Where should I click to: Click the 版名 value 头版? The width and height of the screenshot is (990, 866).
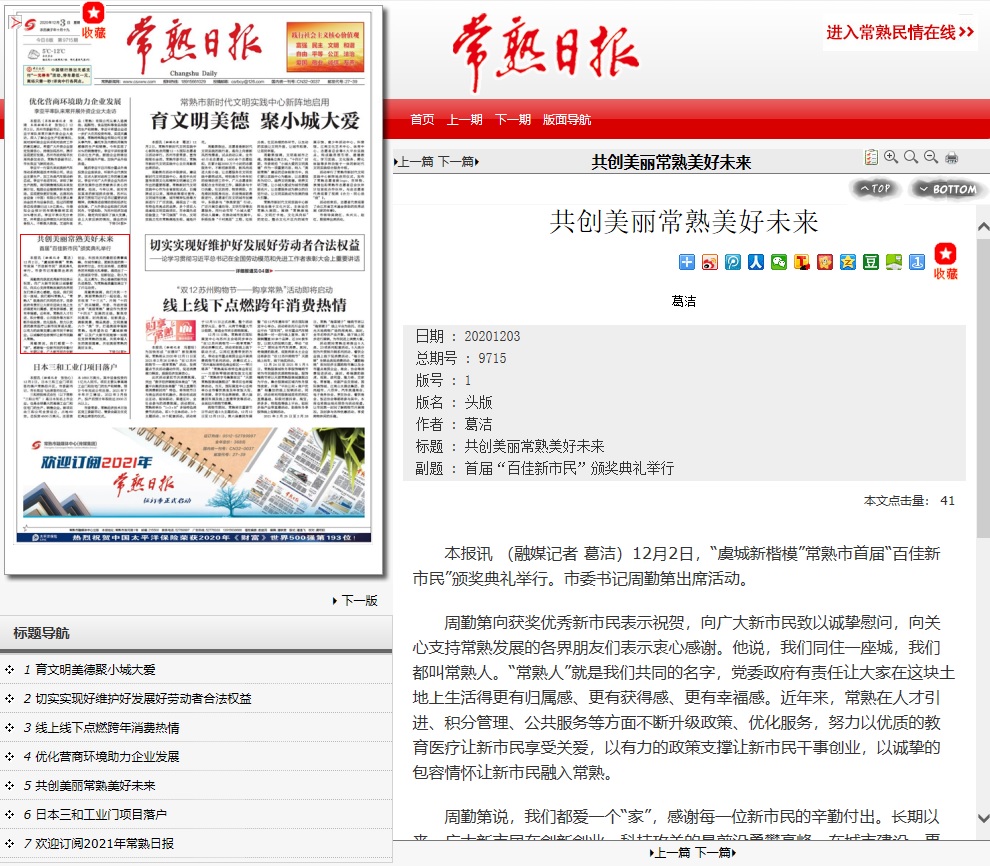coord(478,402)
